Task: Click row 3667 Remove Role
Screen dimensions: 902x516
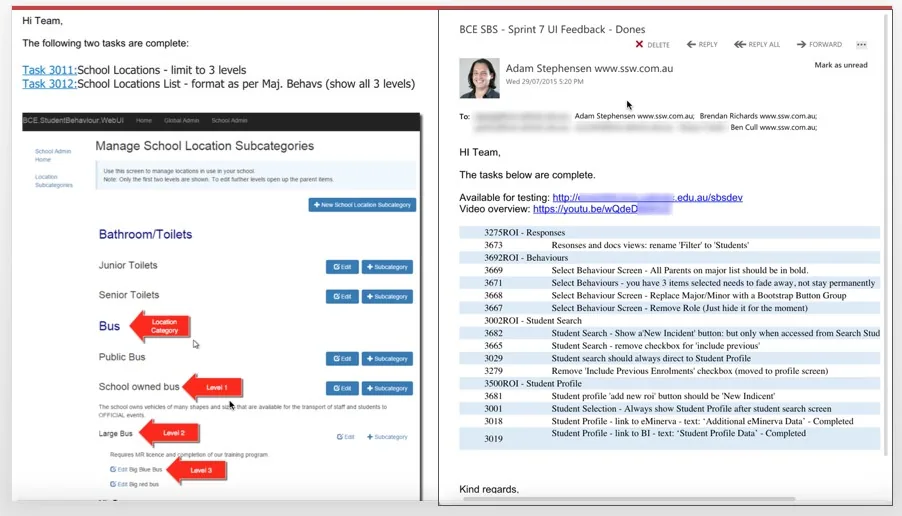Action: pyautogui.click(x=669, y=308)
